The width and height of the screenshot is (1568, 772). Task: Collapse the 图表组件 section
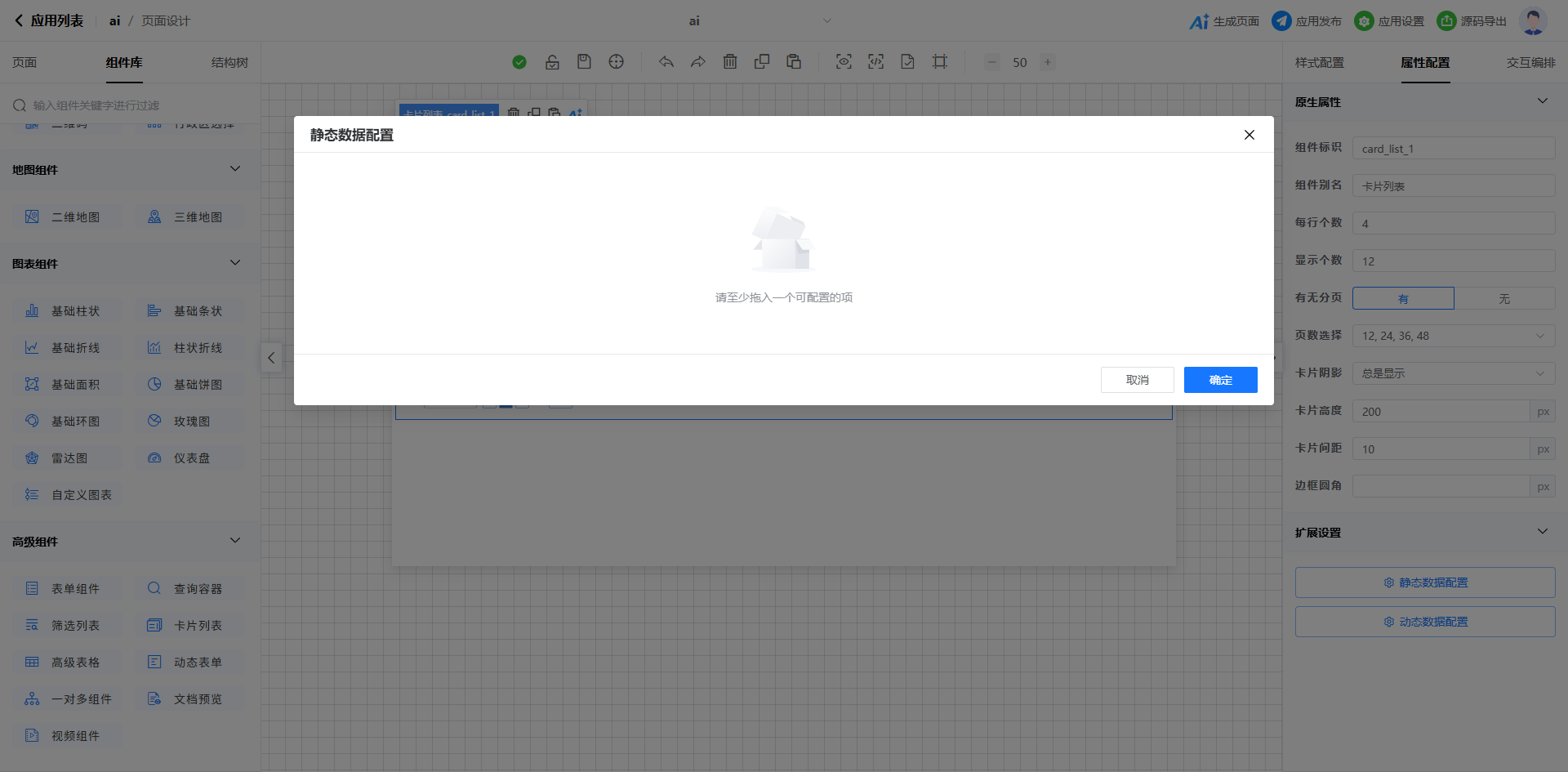[x=235, y=263]
